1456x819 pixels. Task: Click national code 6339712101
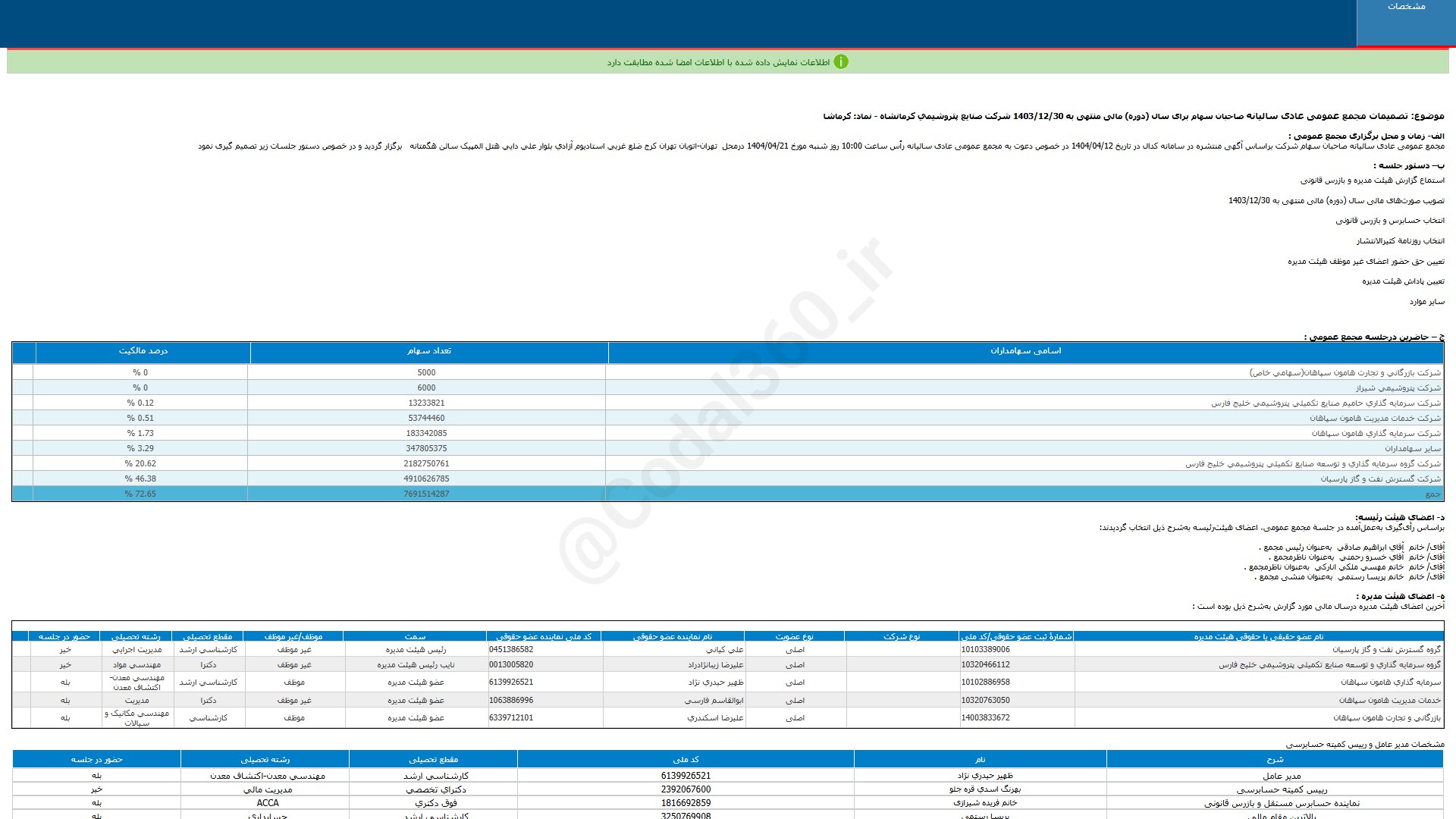pos(511,717)
